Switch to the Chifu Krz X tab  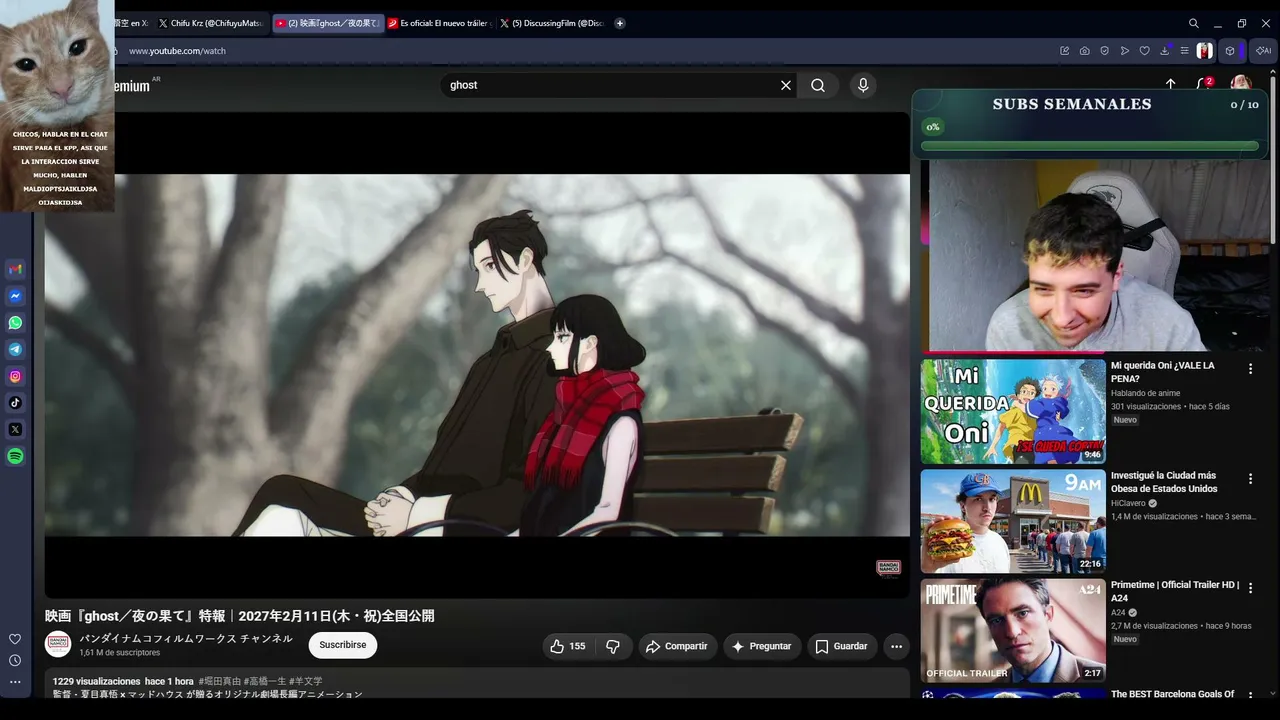click(213, 23)
